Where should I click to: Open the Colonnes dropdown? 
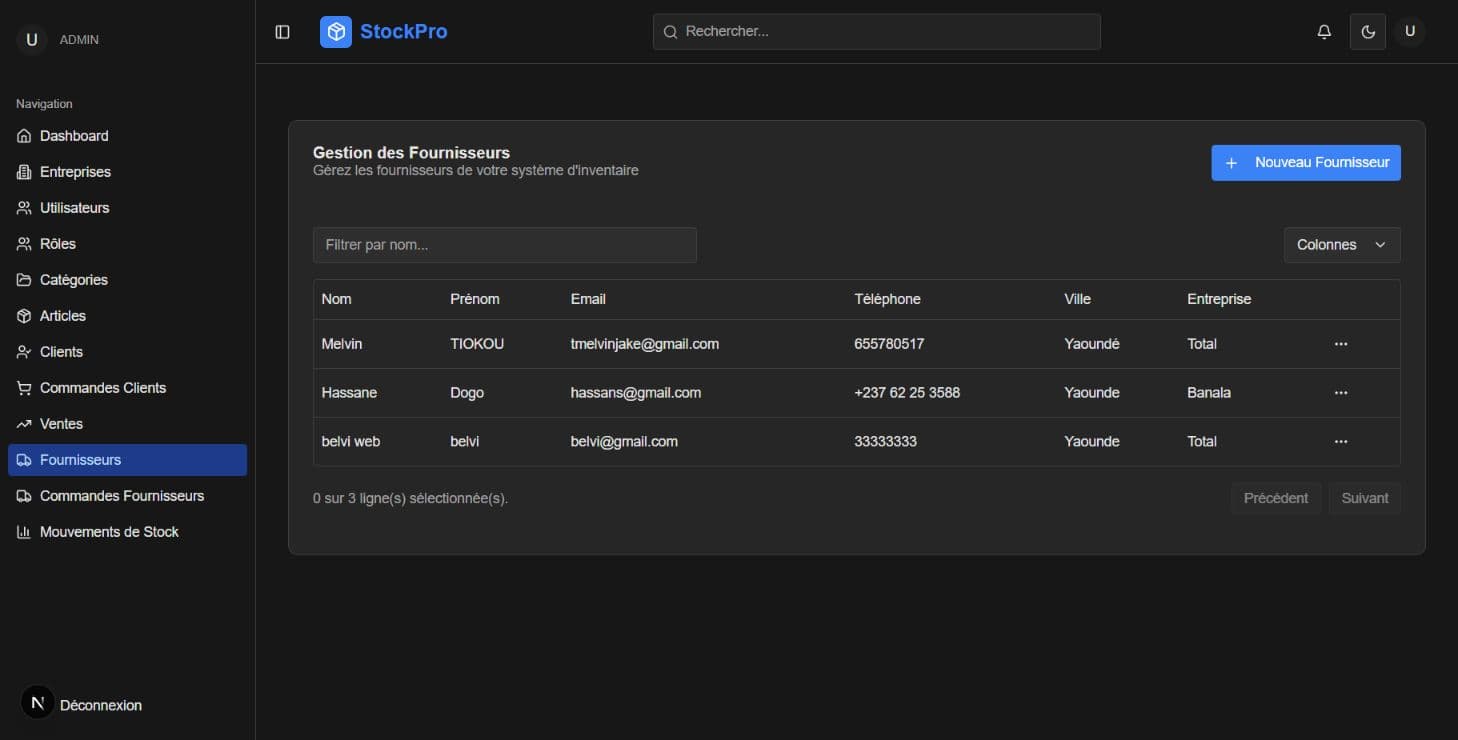(x=1342, y=245)
